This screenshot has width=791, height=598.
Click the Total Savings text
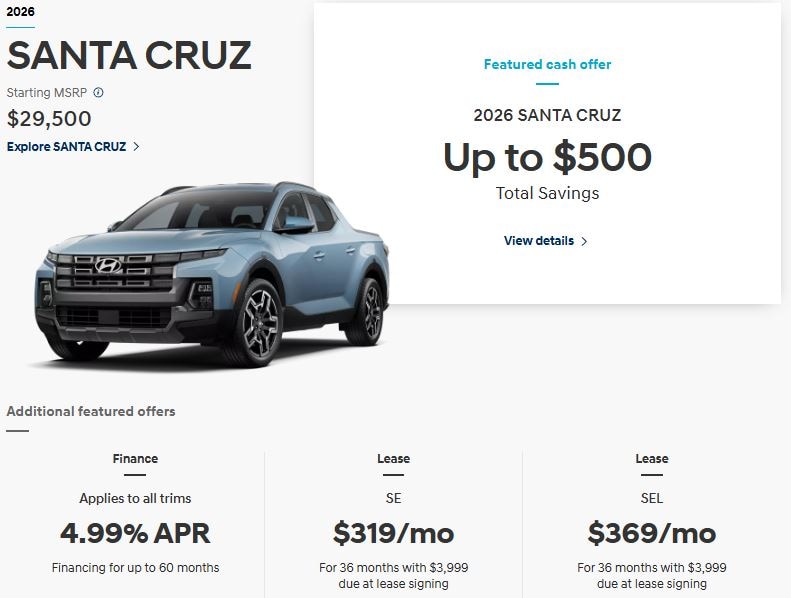coord(547,193)
